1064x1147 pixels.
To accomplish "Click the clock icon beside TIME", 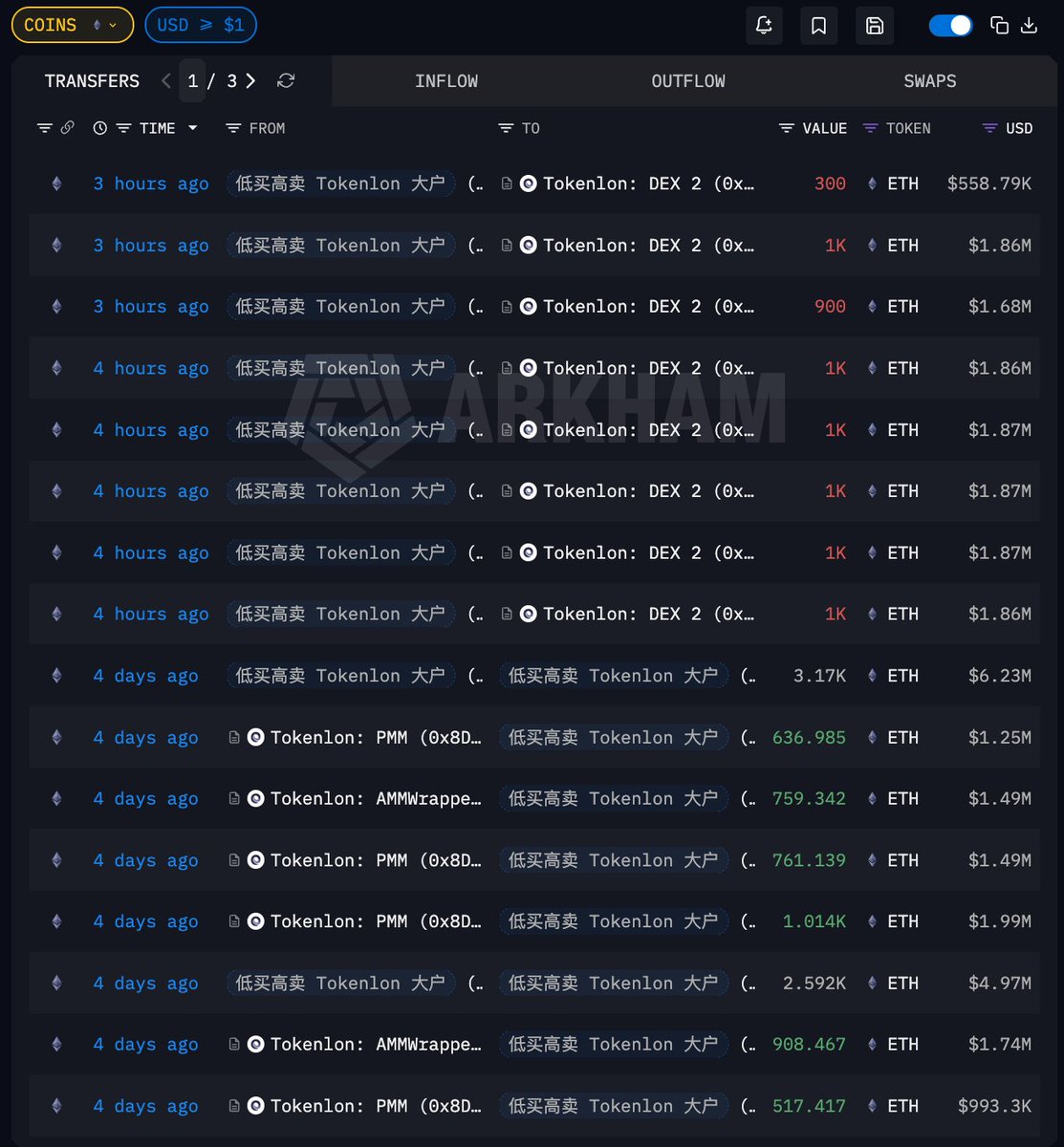I will (x=99, y=128).
